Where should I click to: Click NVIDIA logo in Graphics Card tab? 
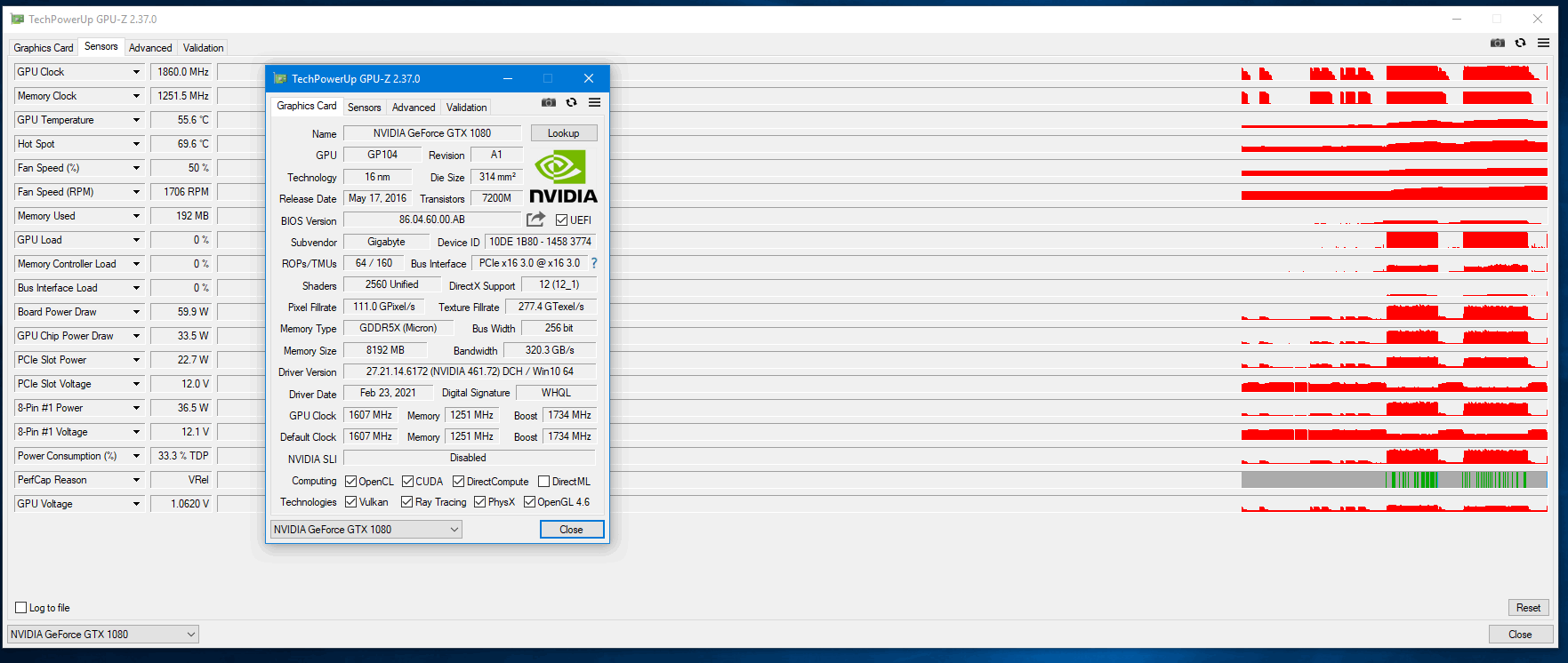(x=563, y=177)
